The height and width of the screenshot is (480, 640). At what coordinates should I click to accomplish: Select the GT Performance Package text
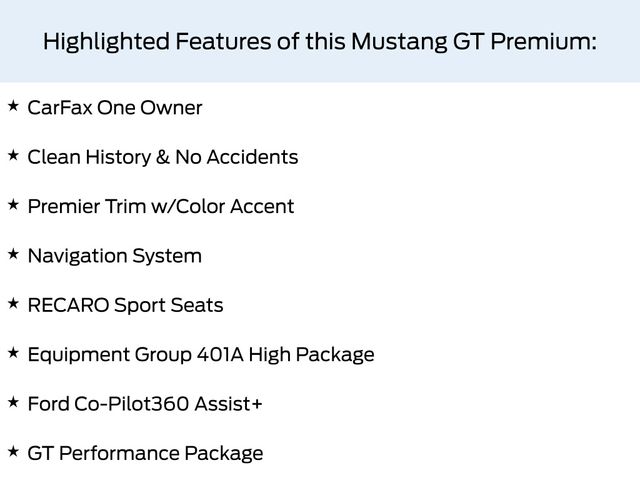point(146,453)
